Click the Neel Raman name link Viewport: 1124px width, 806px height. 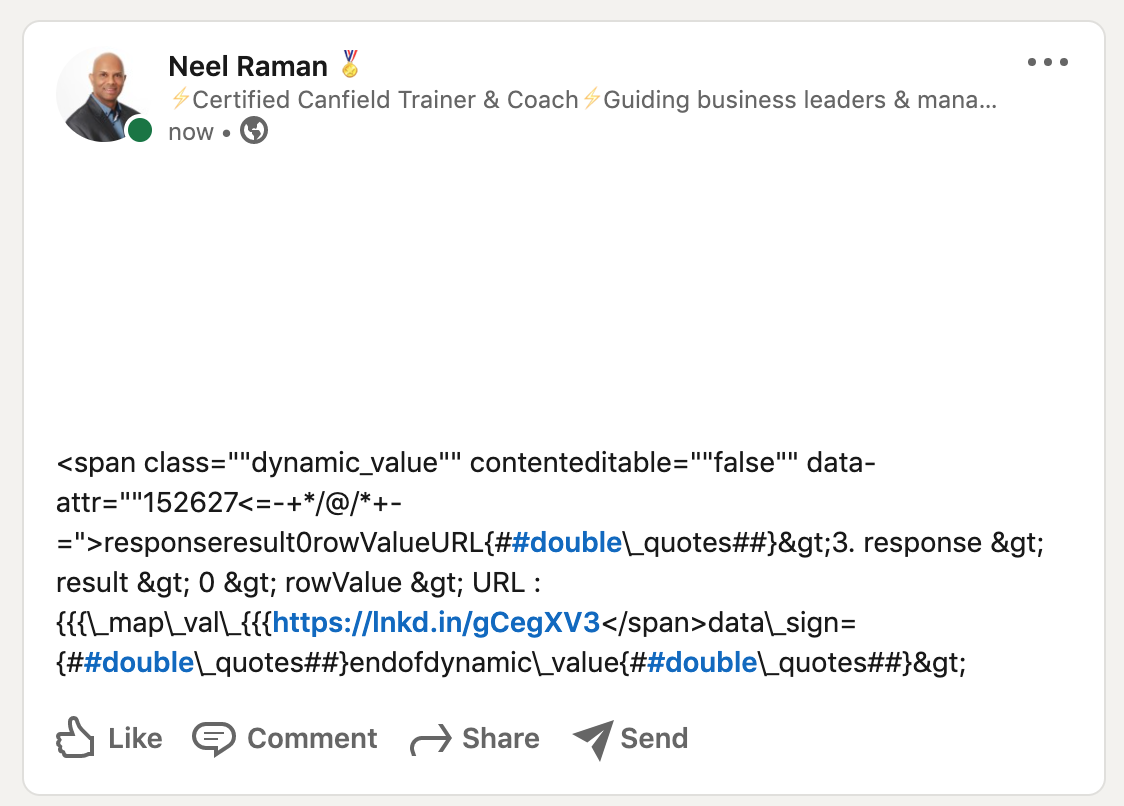tap(248, 66)
